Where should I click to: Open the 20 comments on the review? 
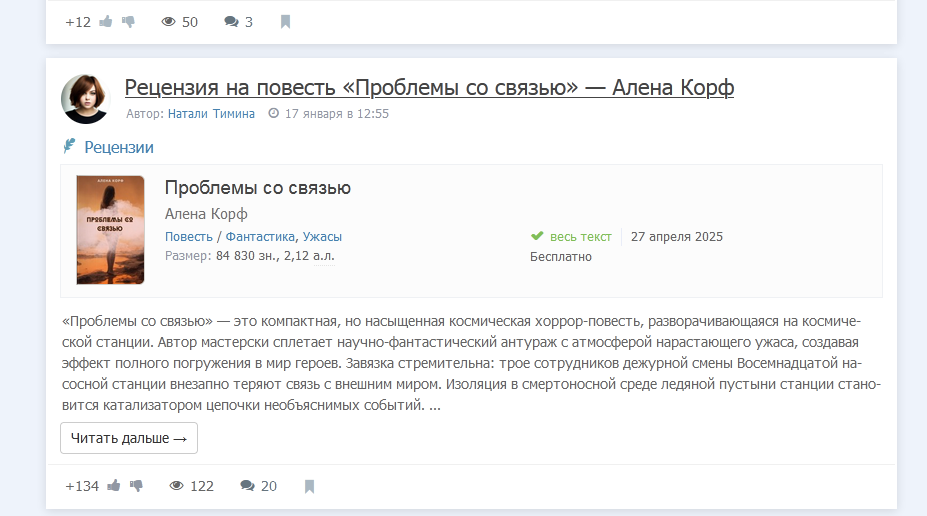(x=258, y=486)
